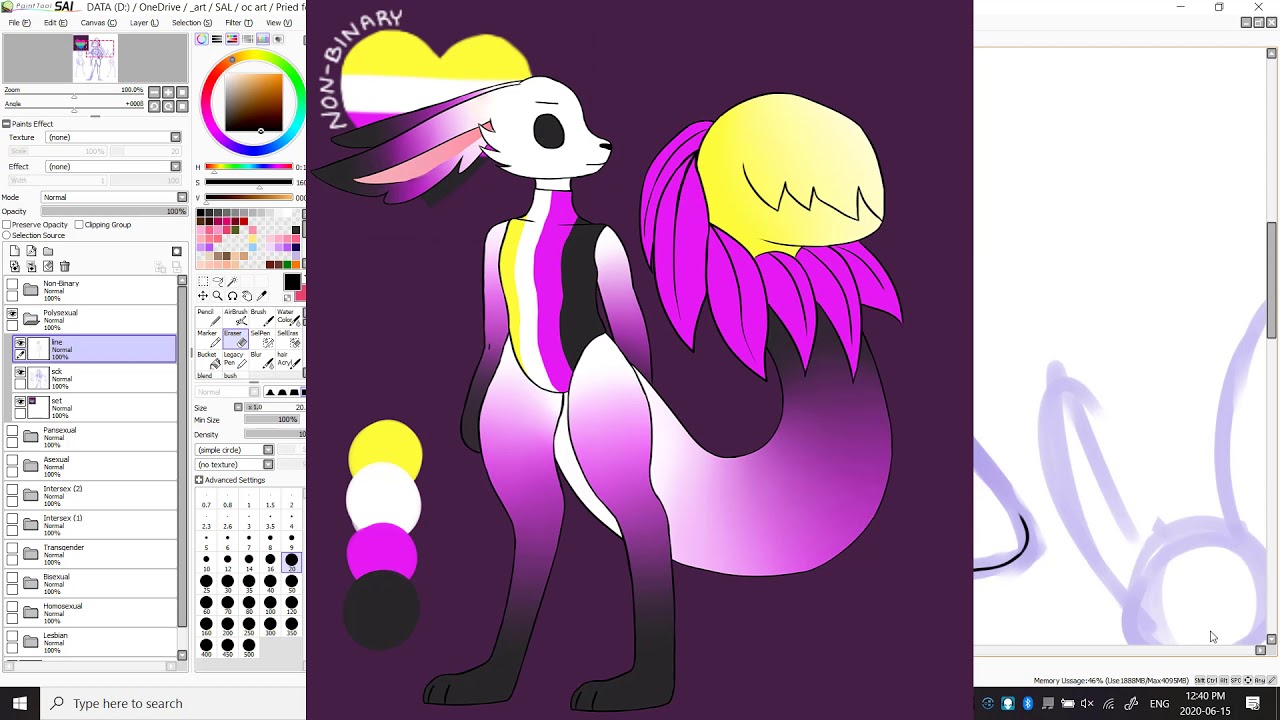Click the navigator canvas thumbnail
This screenshot has height=720, width=1280.
click(x=95, y=59)
